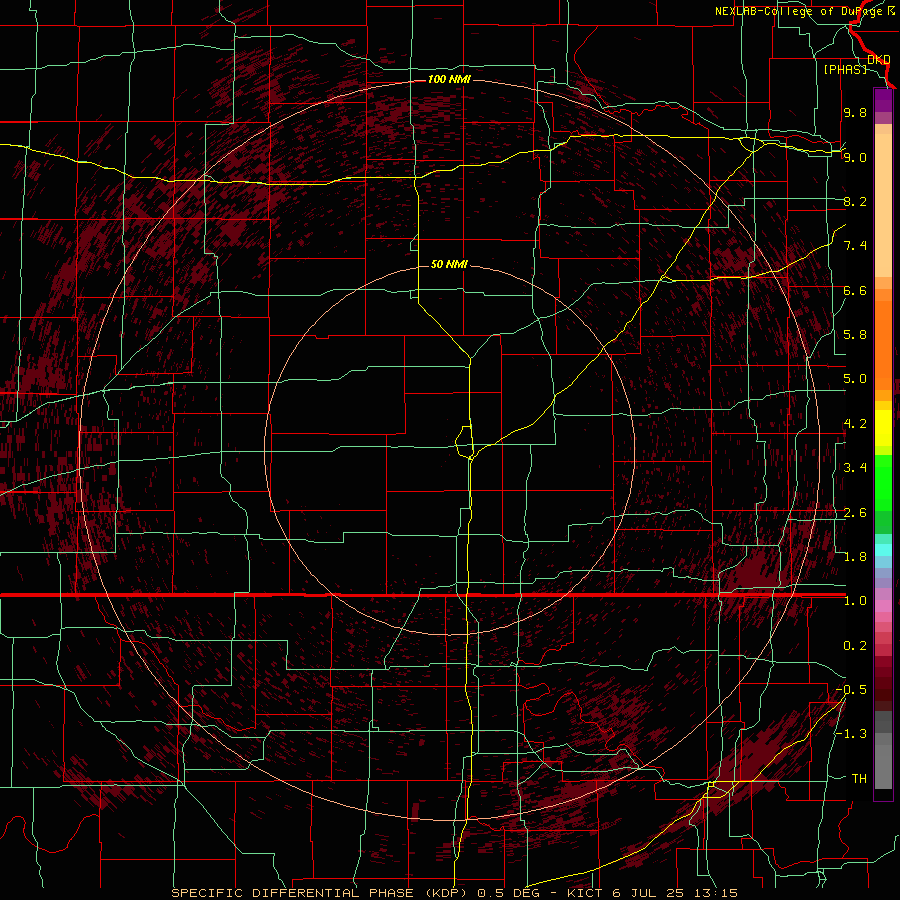Select the gray bottom band of the color bar
Image resolution: width=900 pixels, height=900 pixels.
coord(883,761)
